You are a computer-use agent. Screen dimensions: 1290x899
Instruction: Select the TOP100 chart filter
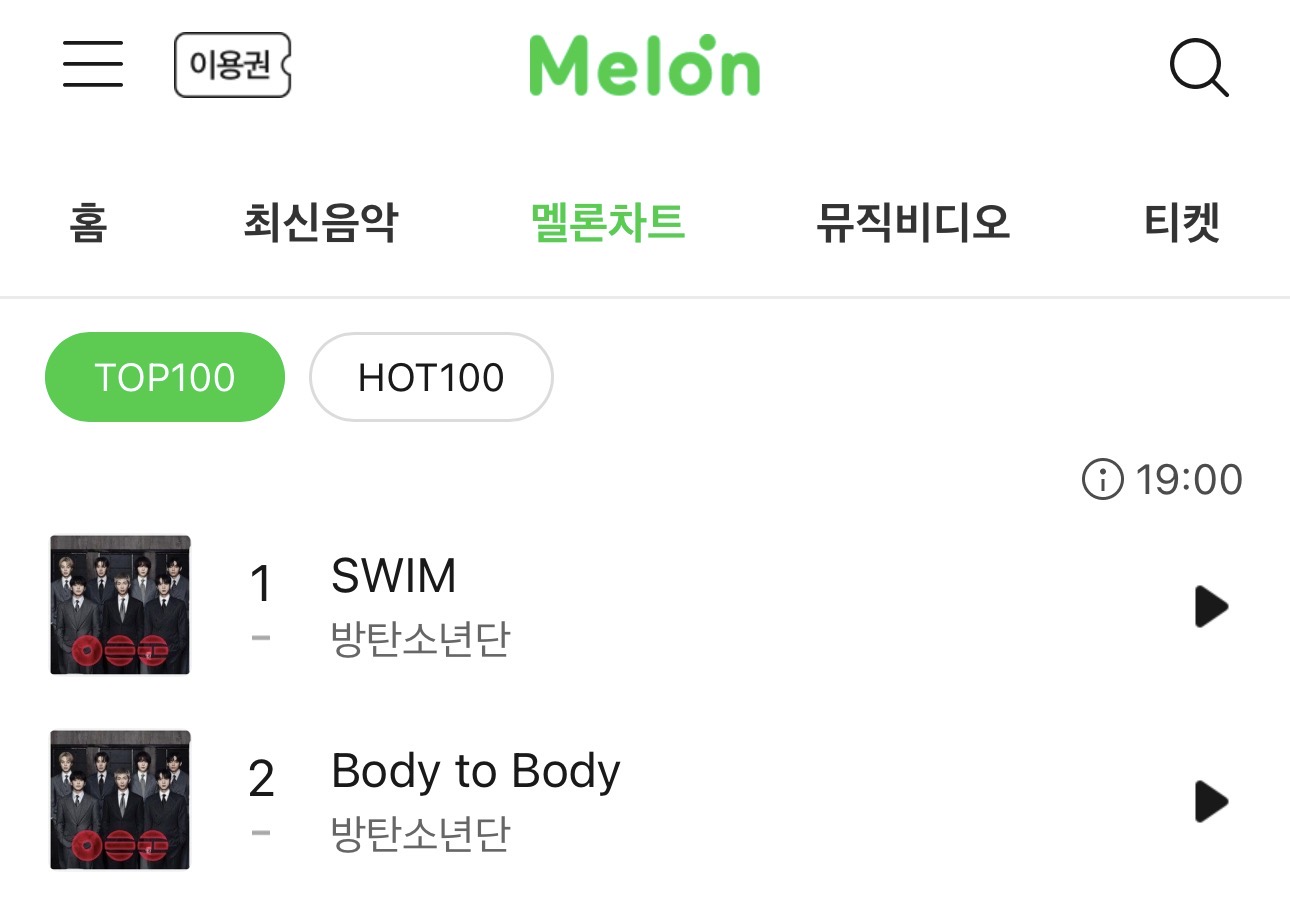click(165, 377)
